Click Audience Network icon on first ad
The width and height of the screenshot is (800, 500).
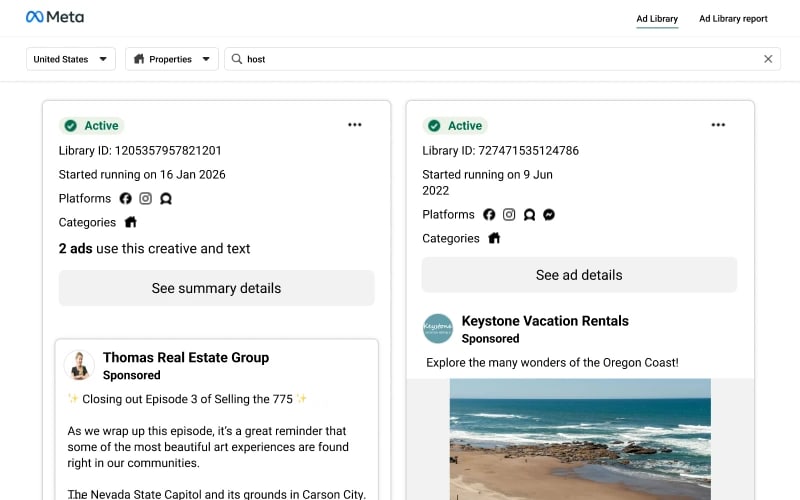point(166,198)
